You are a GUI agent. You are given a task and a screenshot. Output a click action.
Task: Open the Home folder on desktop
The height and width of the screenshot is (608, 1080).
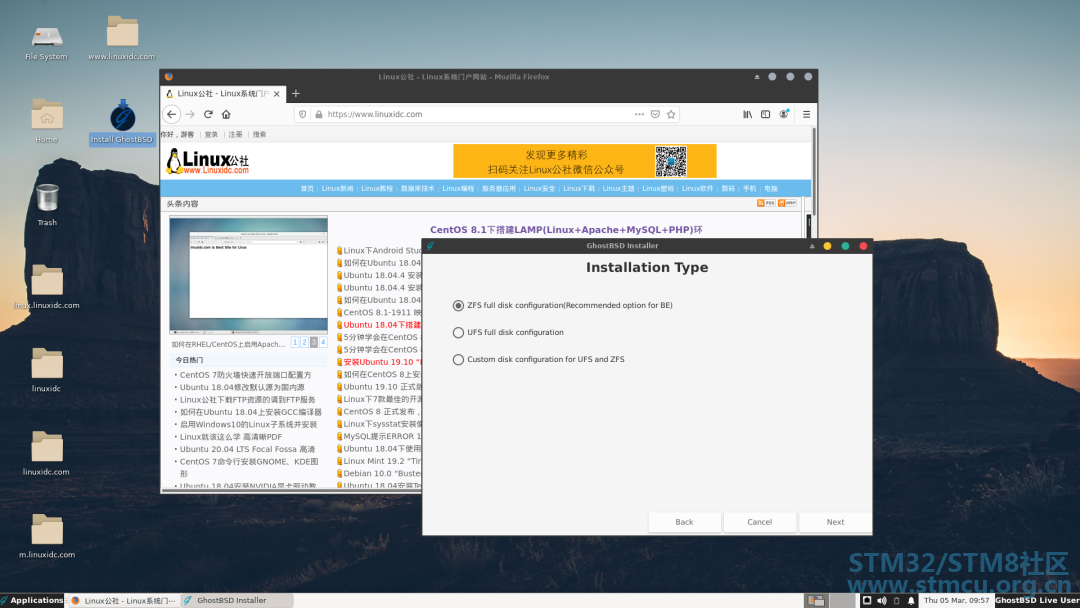[x=47, y=121]
